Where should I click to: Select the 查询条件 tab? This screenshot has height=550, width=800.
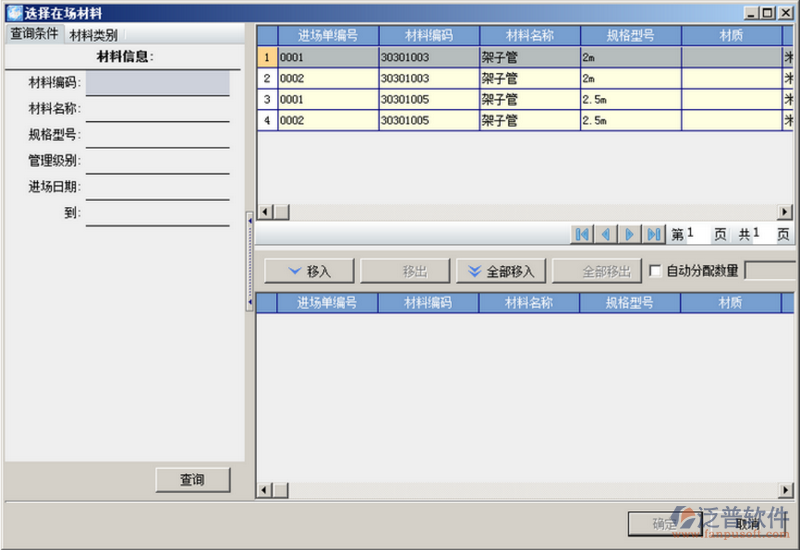coord(34,34)
